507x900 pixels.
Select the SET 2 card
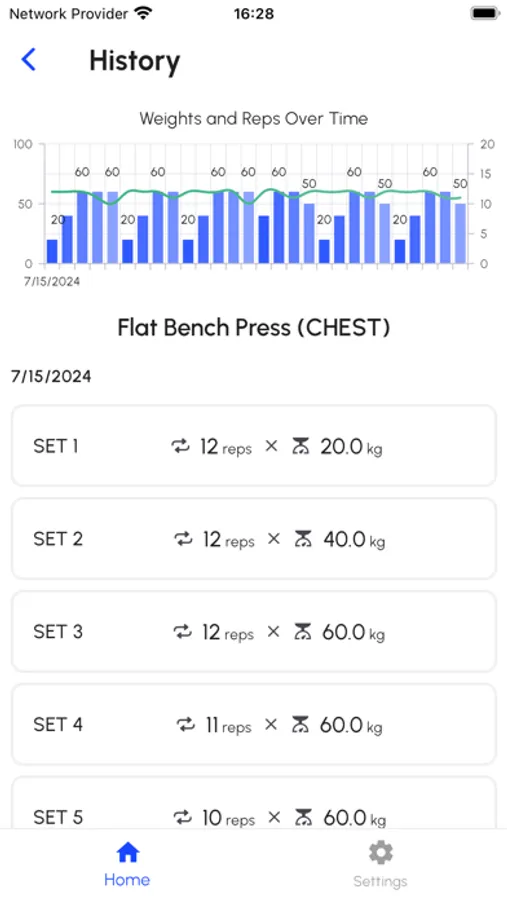[x=254, y=538]
